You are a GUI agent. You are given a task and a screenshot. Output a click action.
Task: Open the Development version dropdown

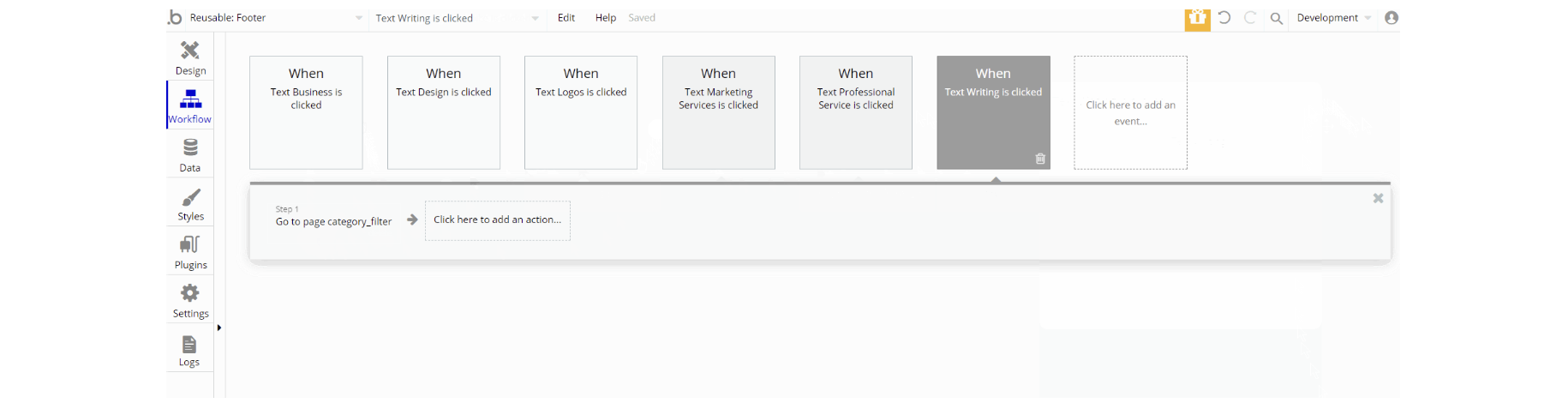(x=1333, y=18)
